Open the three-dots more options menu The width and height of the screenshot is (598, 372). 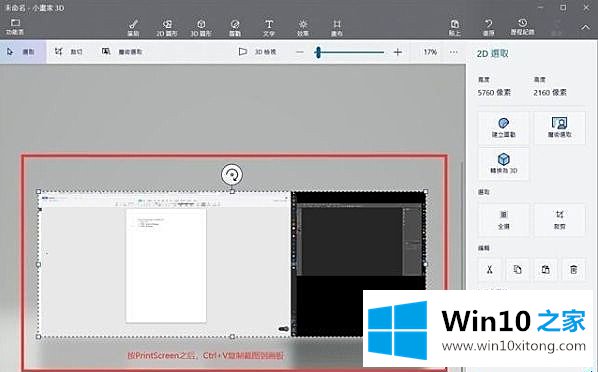pyautogui.click(x=453, y=52)
